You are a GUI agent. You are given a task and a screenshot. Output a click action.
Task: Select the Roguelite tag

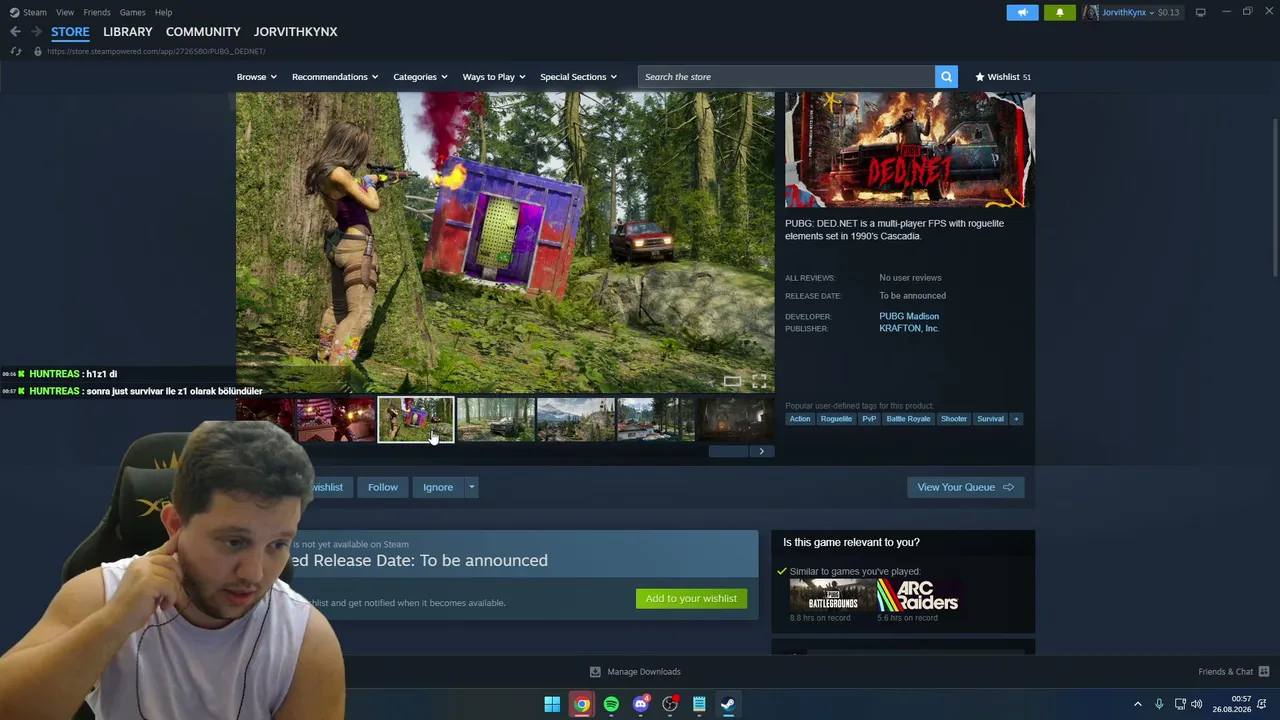[x=836, y=419]
